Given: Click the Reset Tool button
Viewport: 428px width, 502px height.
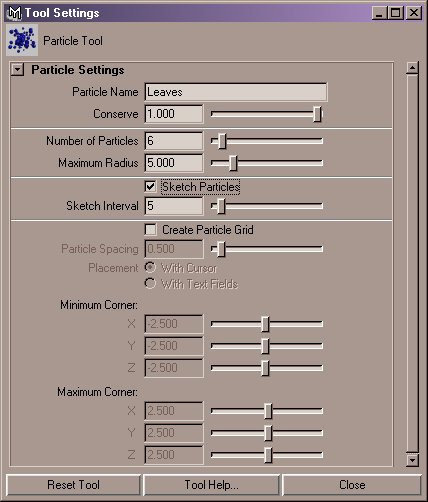Looking at the screenshot, I should pos(73,485).
